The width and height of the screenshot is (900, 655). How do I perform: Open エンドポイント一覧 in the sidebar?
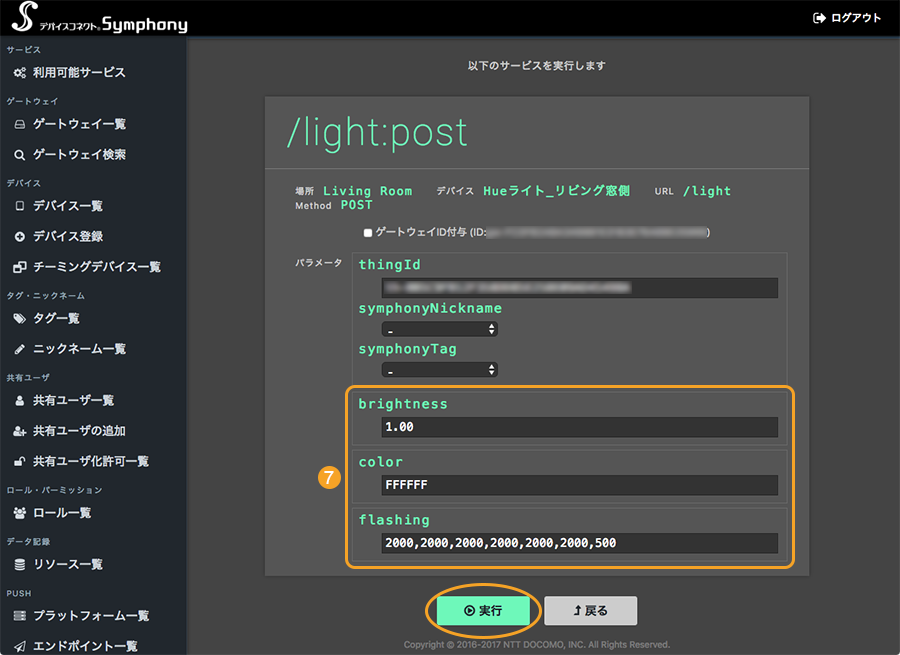click(x=85, y=646)
